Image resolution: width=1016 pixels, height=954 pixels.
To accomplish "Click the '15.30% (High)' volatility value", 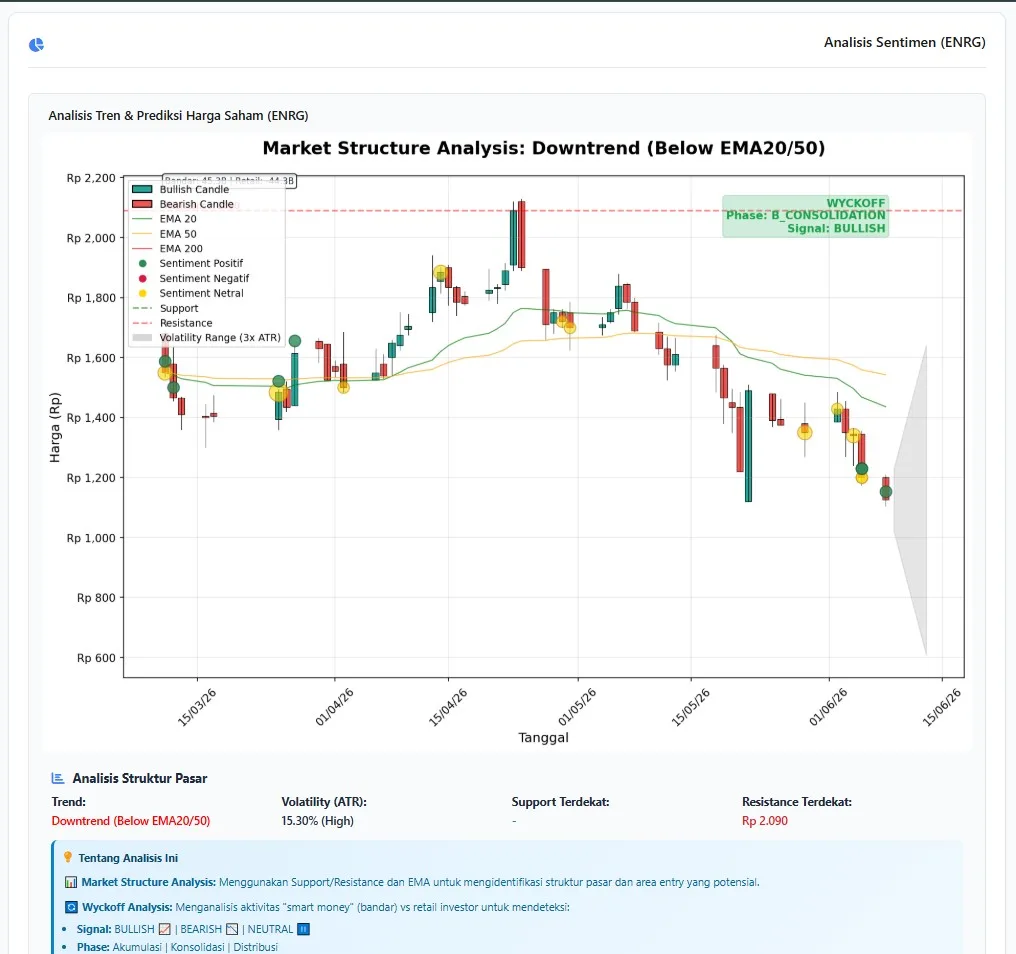I will click(x=318, y=821).
